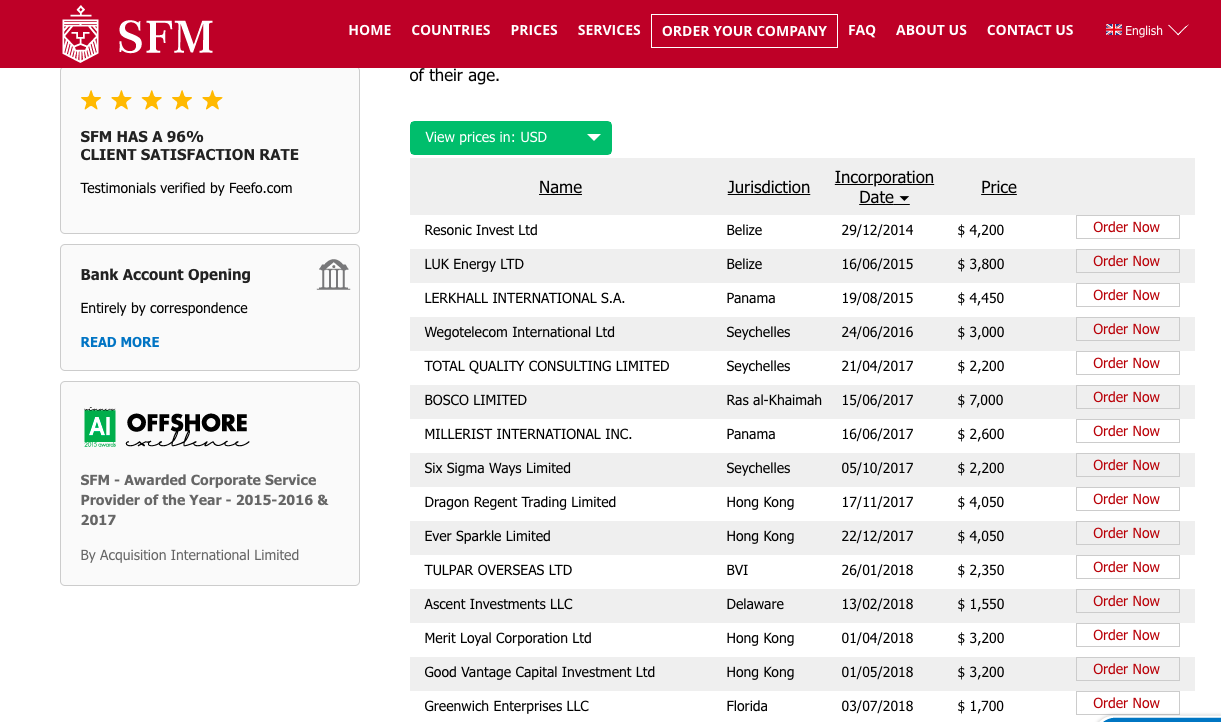Click the $ 4,450 price cell
The height and width of the screenshot is (722, 1221).
pyautogui.click(x=981, y=298)
